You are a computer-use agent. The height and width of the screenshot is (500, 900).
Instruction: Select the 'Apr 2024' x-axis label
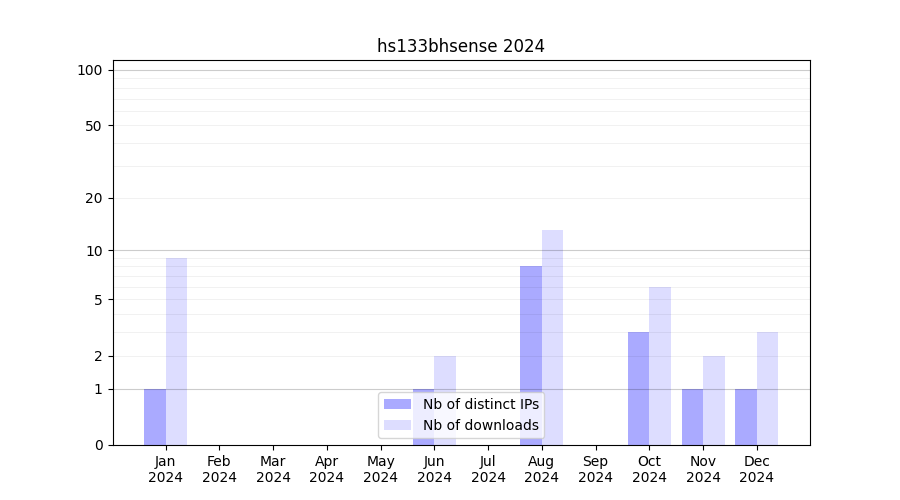click(x=327, y=469)
